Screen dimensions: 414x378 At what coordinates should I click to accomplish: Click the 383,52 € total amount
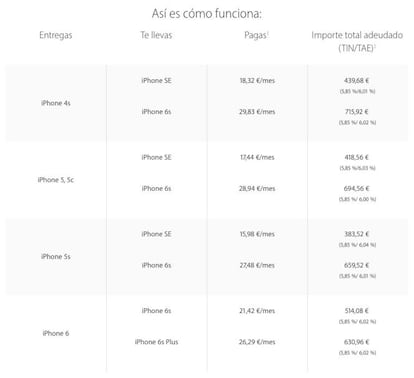click(x=357, y=234)
